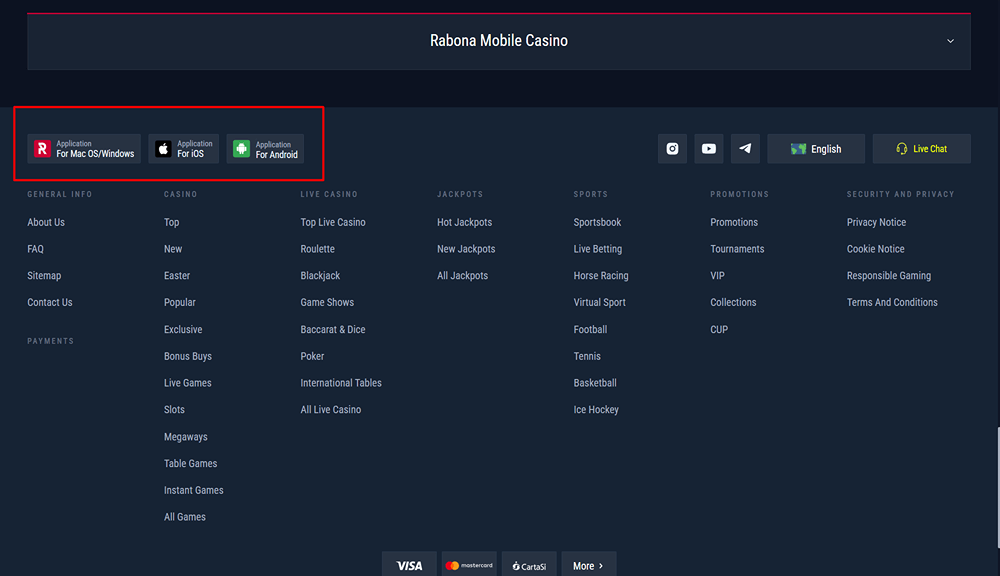
Task: Open International Tables
Action: tap(341, 383)
